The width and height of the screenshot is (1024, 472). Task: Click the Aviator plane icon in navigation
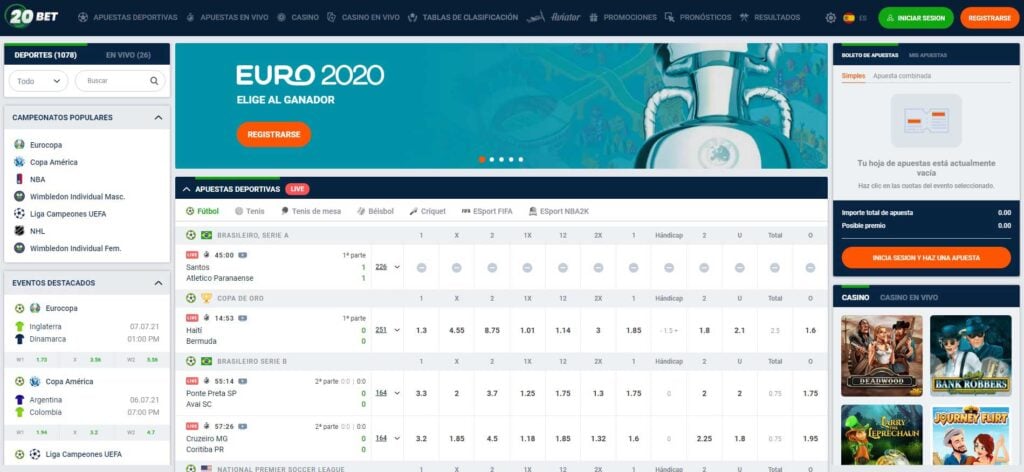536,18
